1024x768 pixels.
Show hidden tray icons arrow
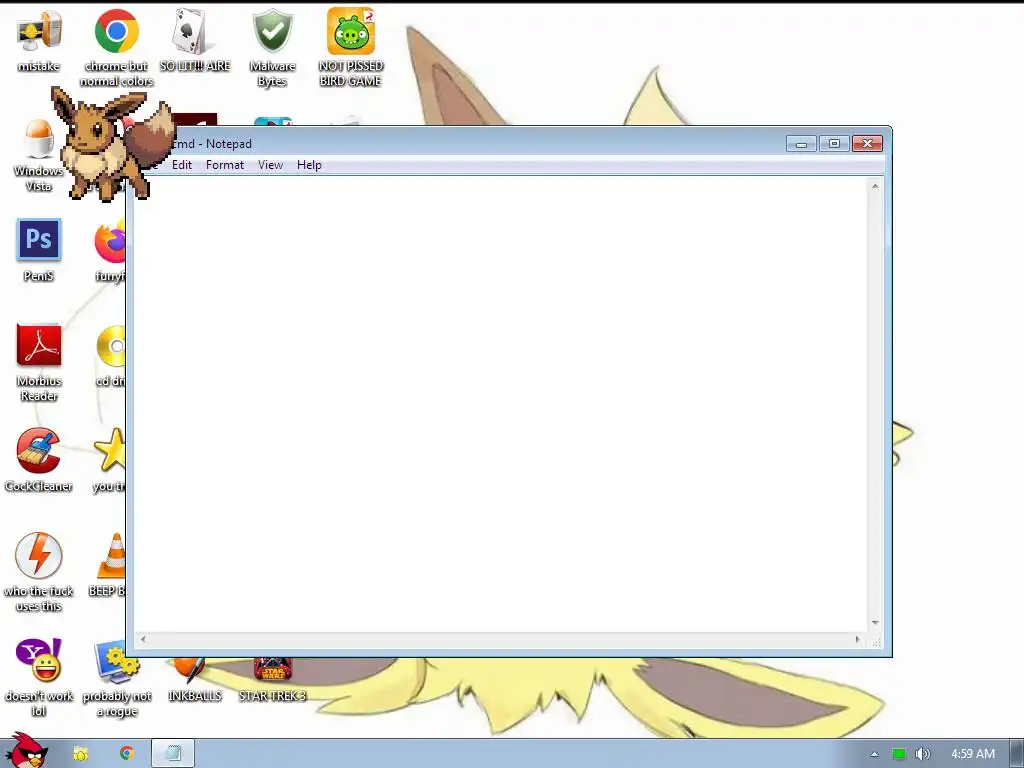874,754
